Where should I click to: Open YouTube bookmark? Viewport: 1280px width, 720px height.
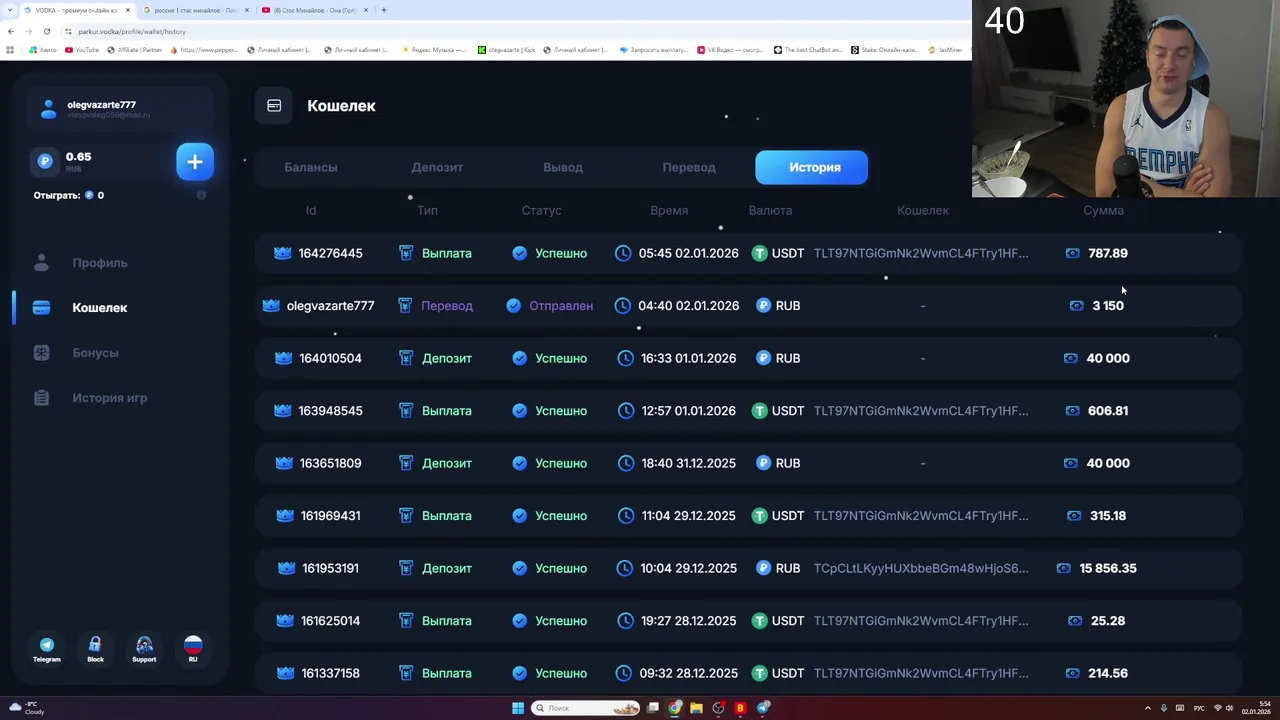click(x=82, y=50)
